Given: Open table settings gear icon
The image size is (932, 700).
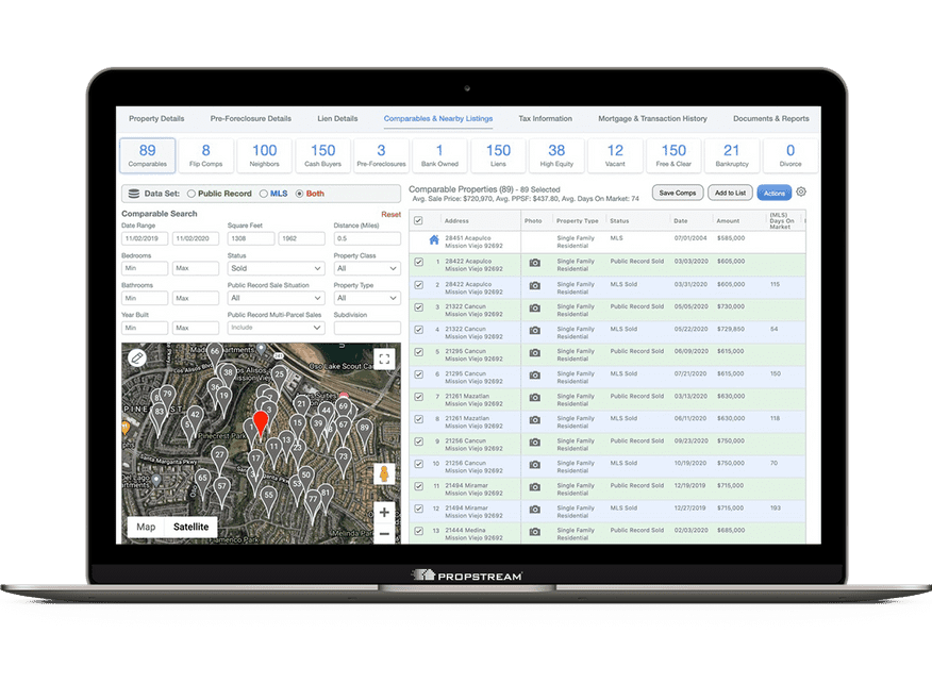Looking at the screenshot, I should [x=801, y=192].
